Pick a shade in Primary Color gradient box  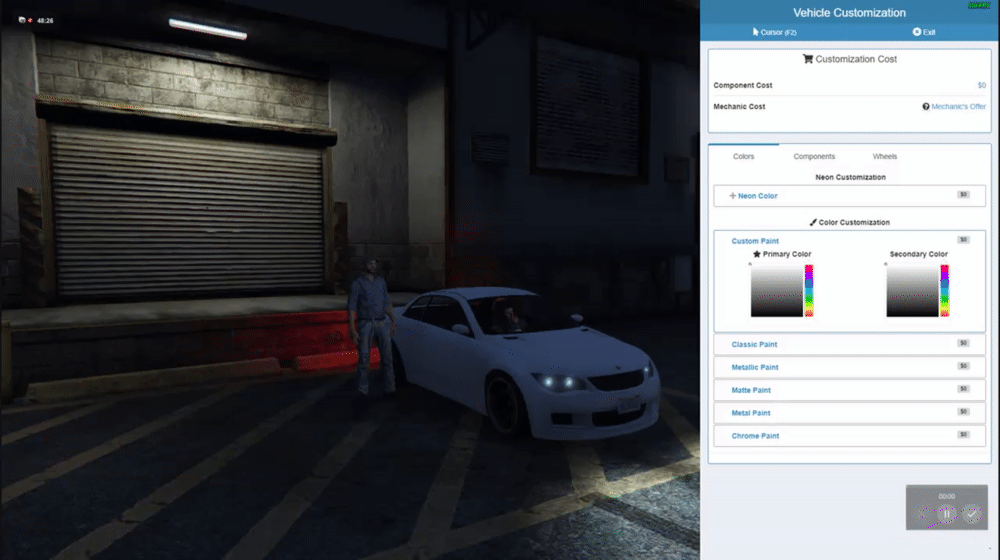click(x=776, y=291)
